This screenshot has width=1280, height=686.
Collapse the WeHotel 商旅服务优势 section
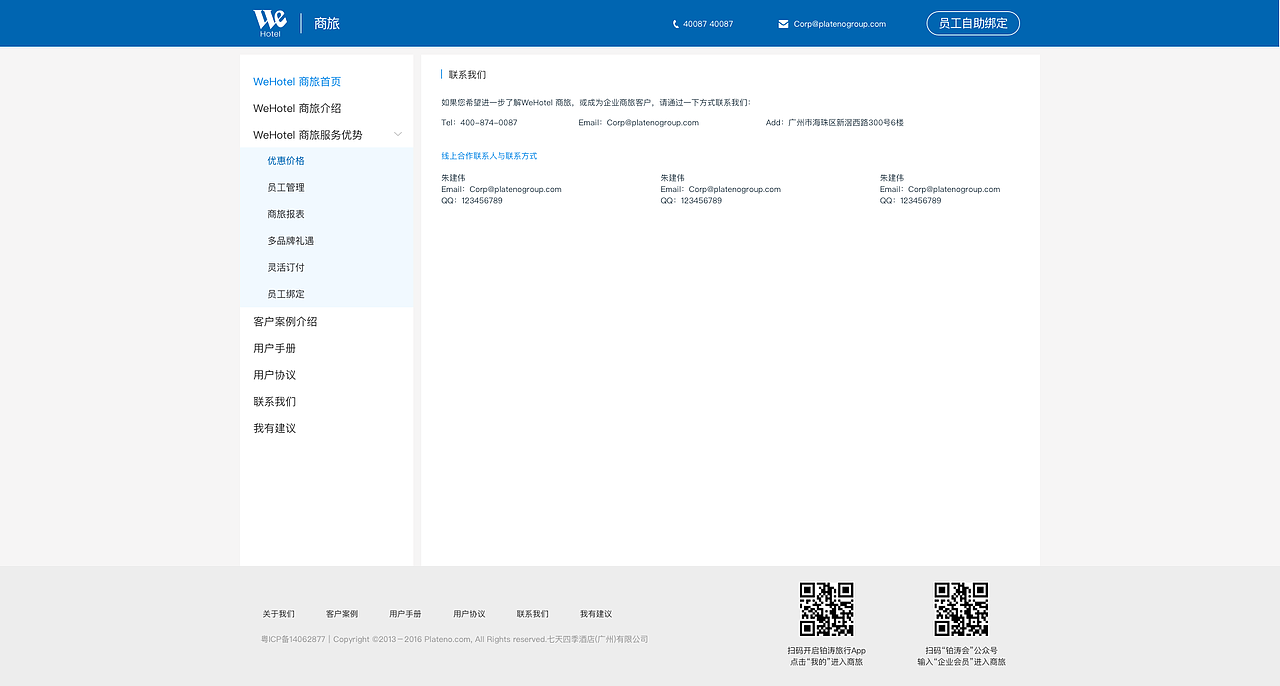point(398,132)
